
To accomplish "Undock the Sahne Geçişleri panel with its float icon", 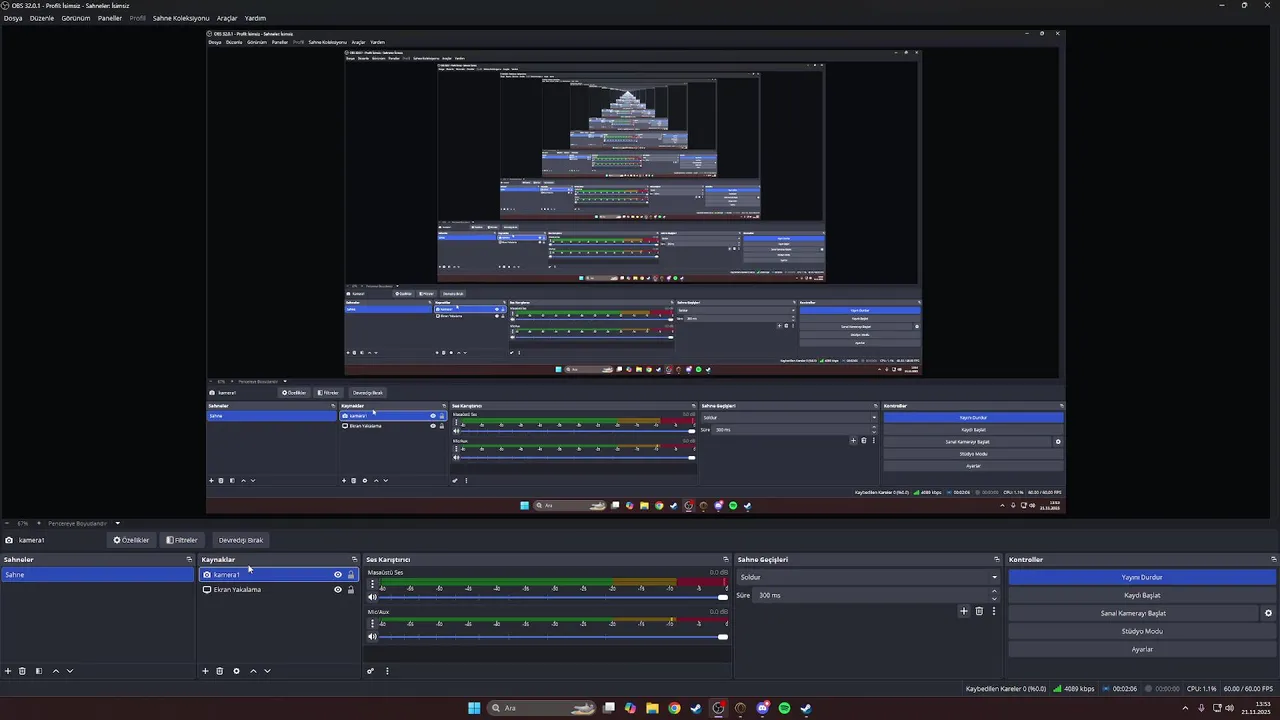I will 997,560.
